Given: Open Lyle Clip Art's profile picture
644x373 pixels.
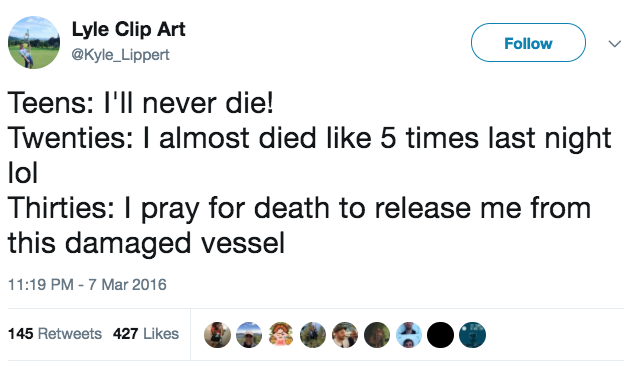Looking at the screenshot, I should [x=34, y=43].
